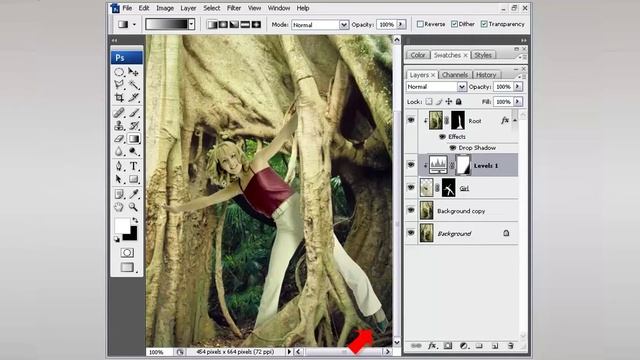Select the Elliptical Marquee tool
This screenshot has width=640, height=360.
coord(119,72)
